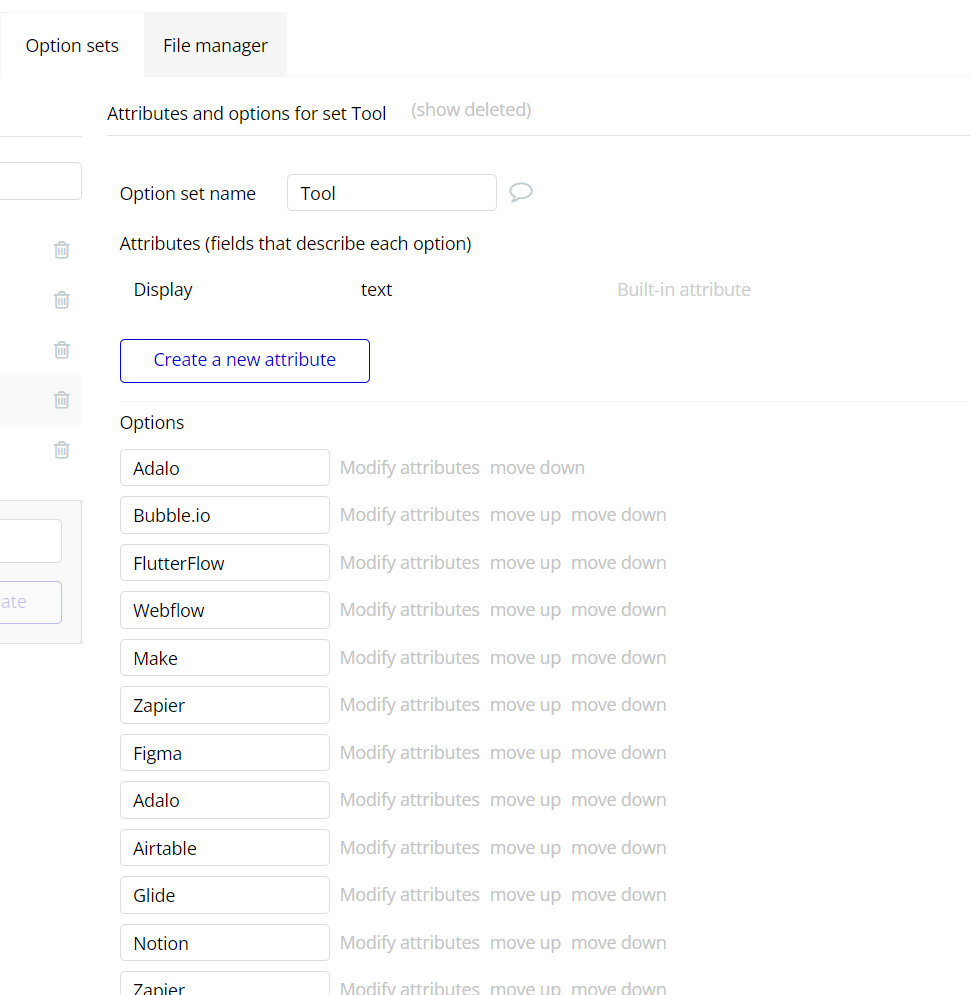Click the third trash icon in left list

62,350
